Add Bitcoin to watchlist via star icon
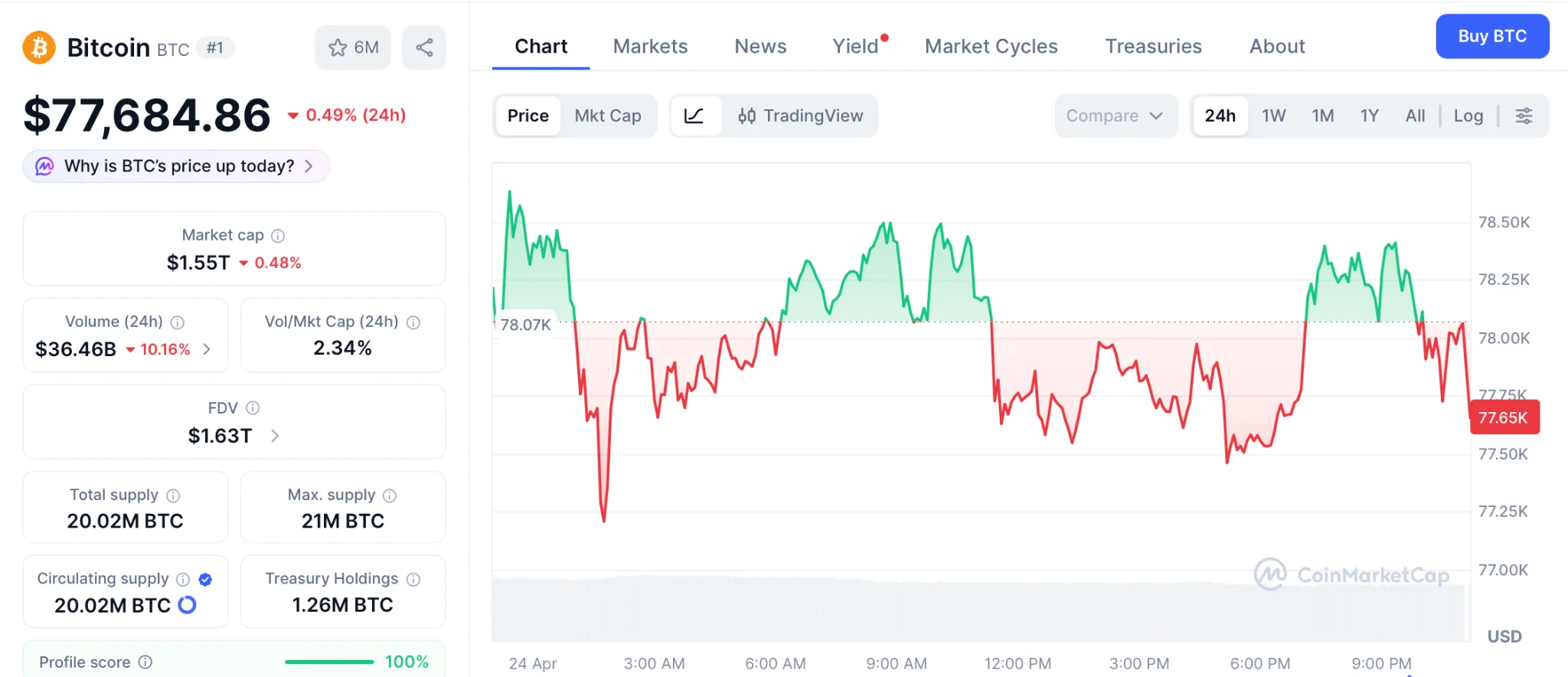 [x=337, y=47]
